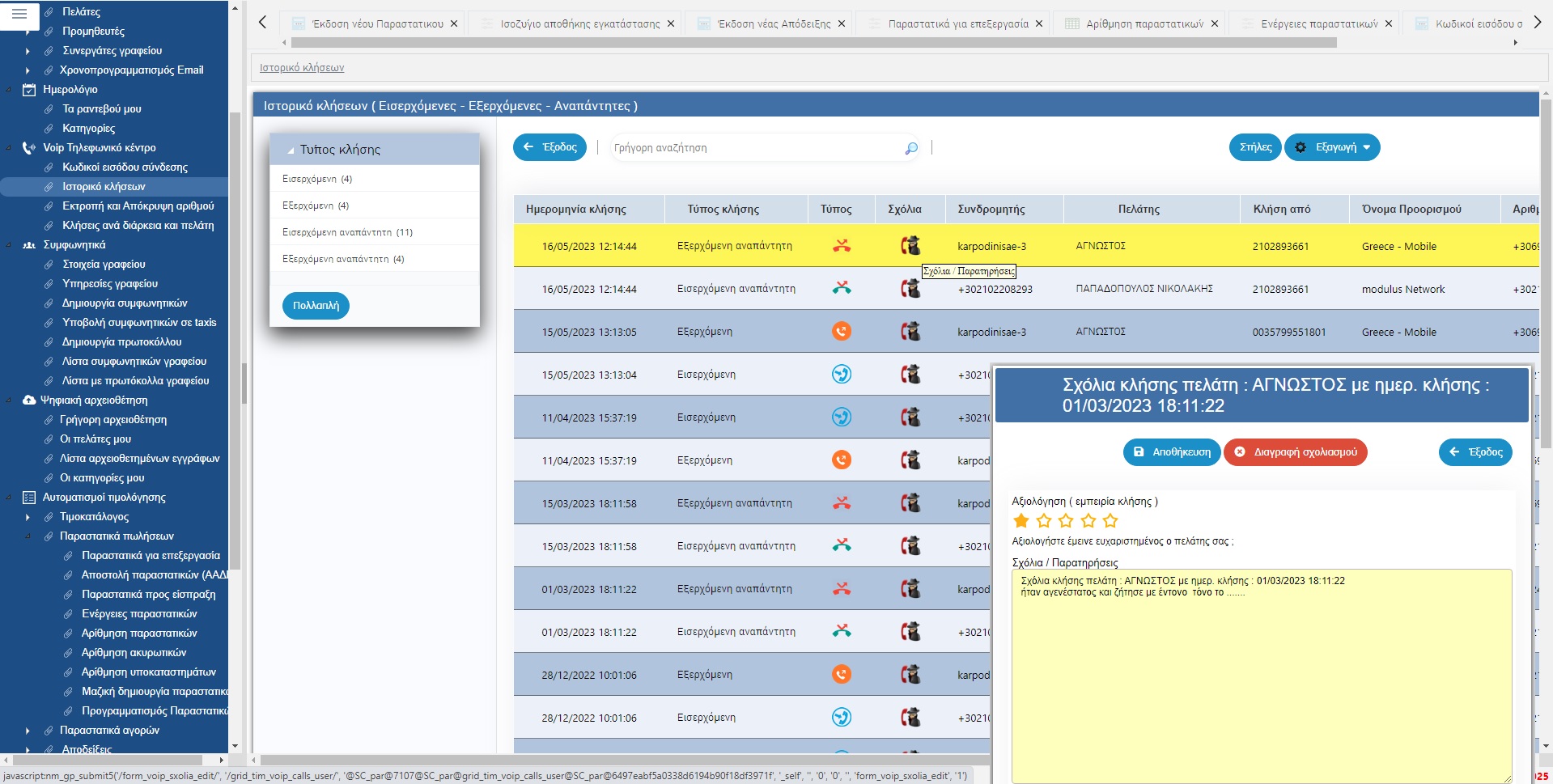Click missed outgoing icon on 16/05/2023 yellow row

point(842,245)
